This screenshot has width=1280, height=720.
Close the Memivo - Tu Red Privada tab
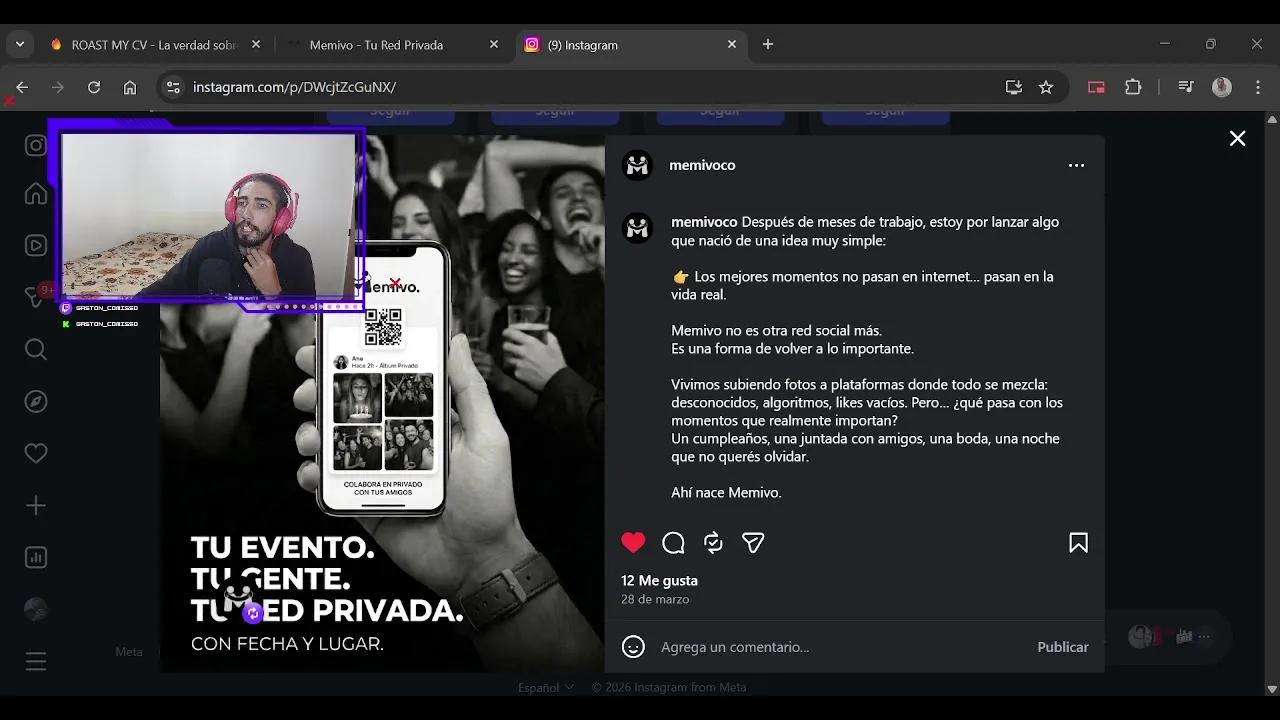point(494,44)
